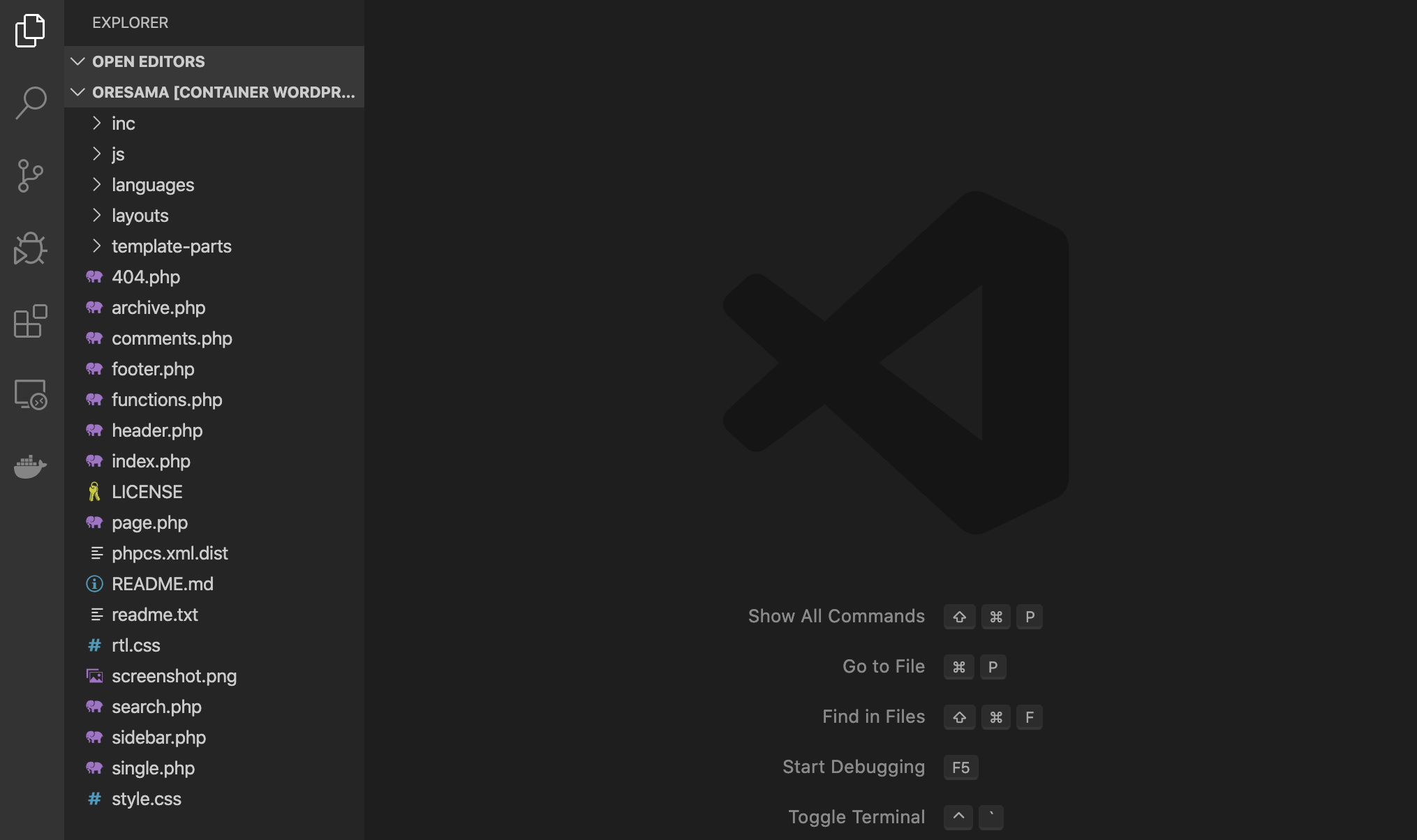Open Source Control view icon

click(x=30, y=176)
